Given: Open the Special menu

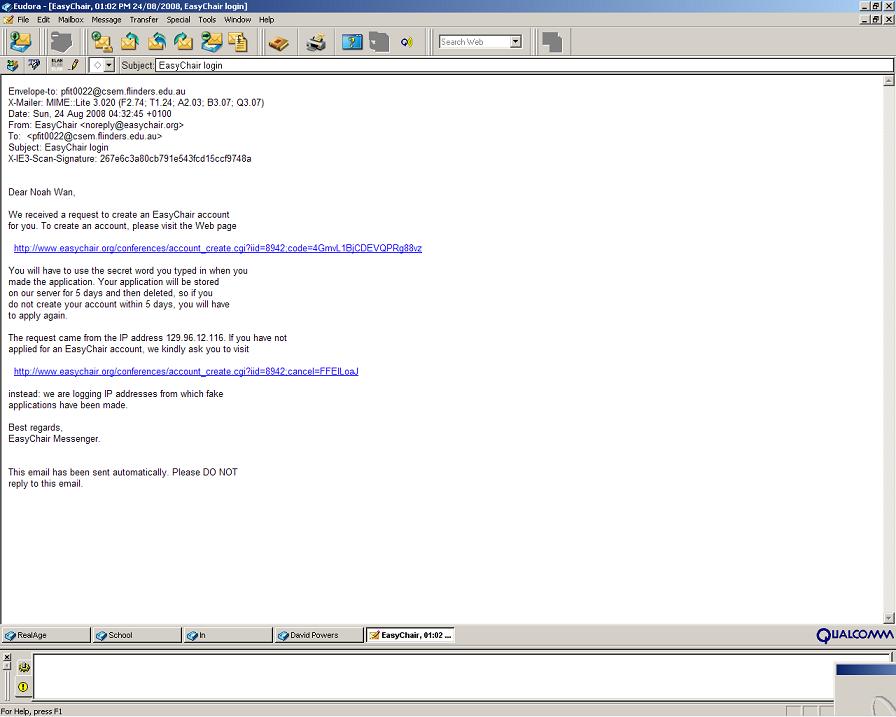Looking at the screenshot, I should (178, 19).
